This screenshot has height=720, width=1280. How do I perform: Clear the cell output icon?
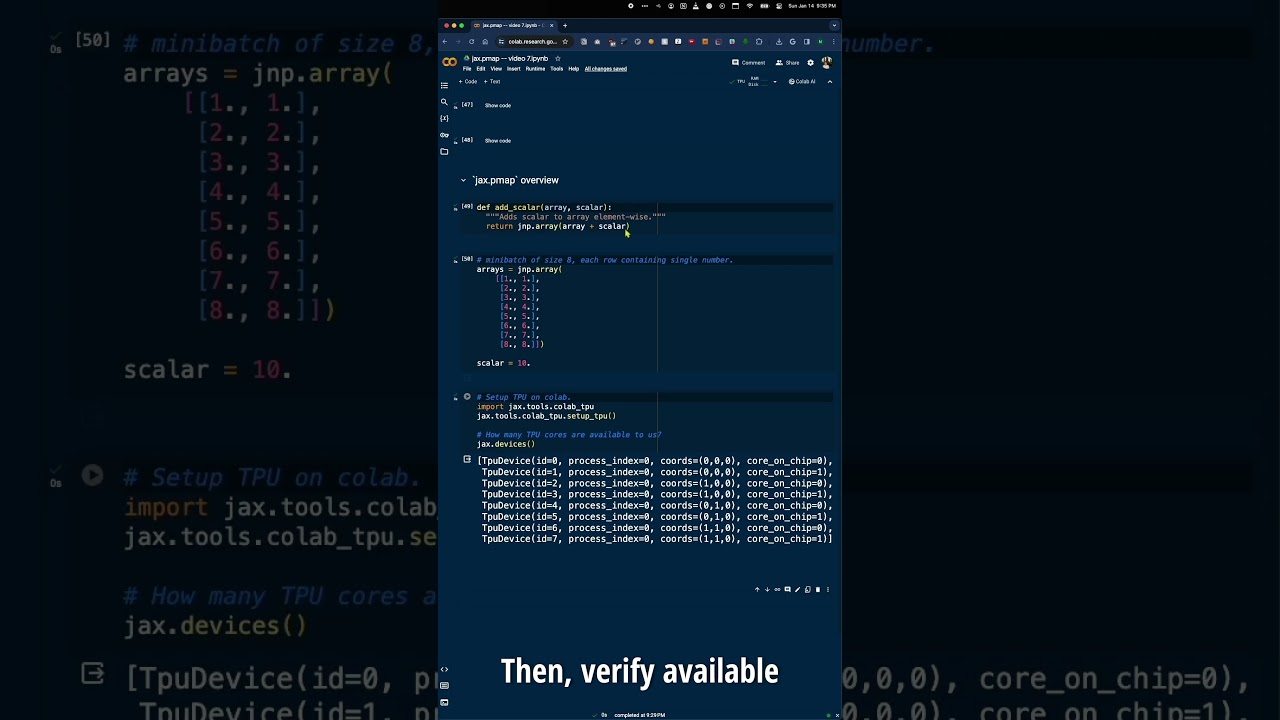pyautogui.click(x=467, y=460)
